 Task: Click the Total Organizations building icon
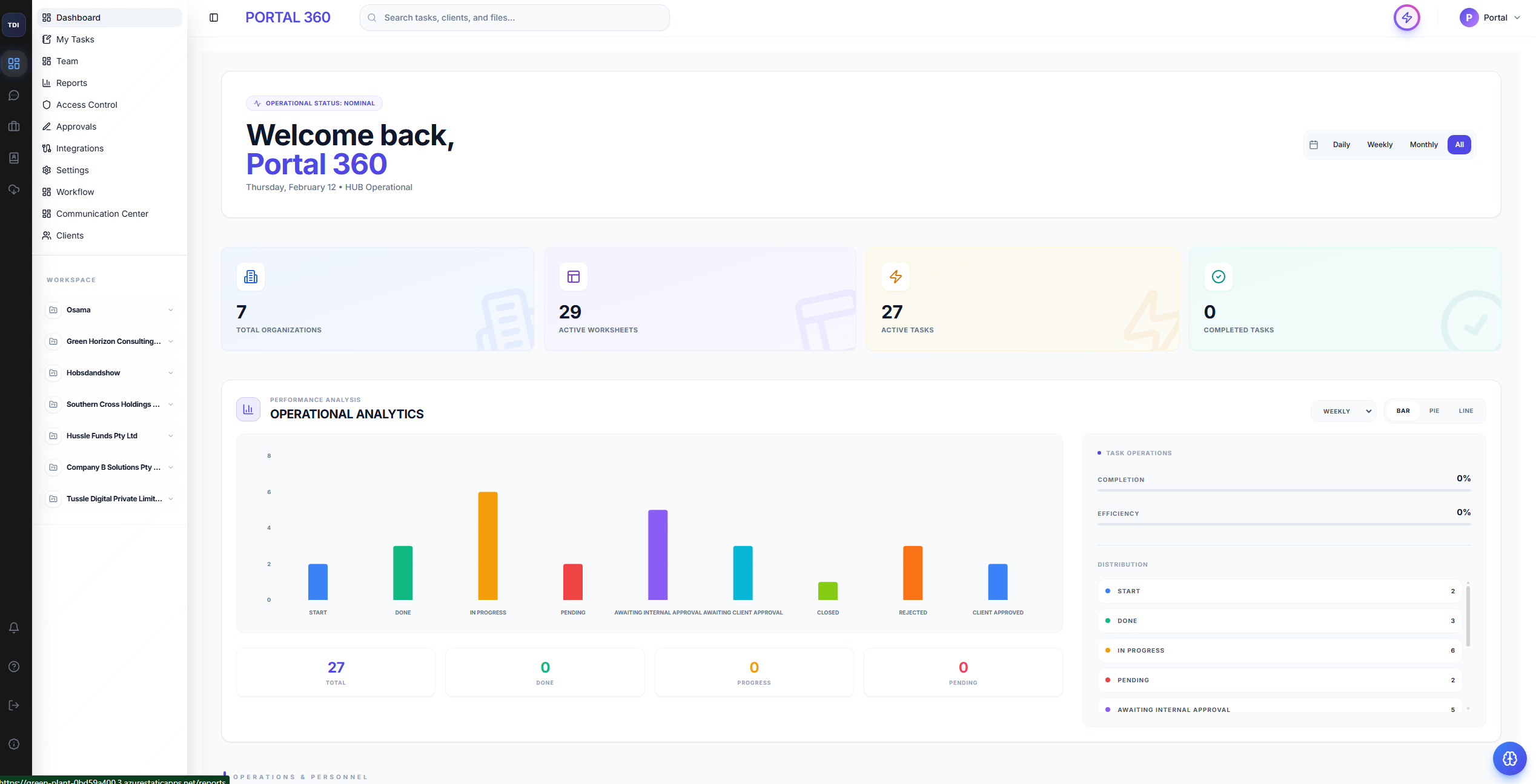pyautogui.click(x=251, y=277)
